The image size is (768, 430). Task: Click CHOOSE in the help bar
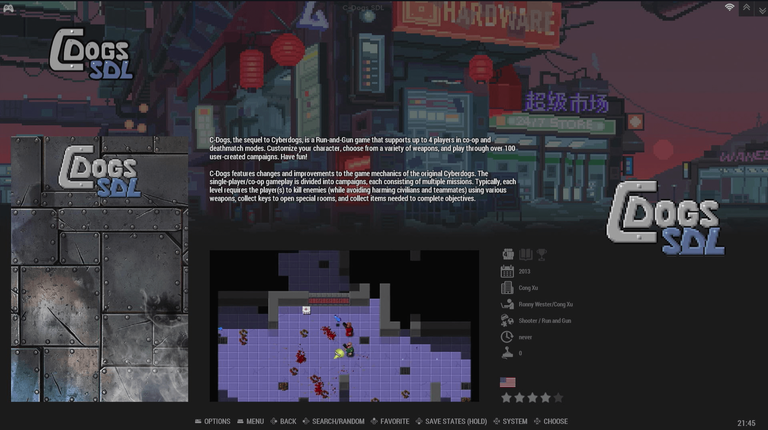point(555,421)
